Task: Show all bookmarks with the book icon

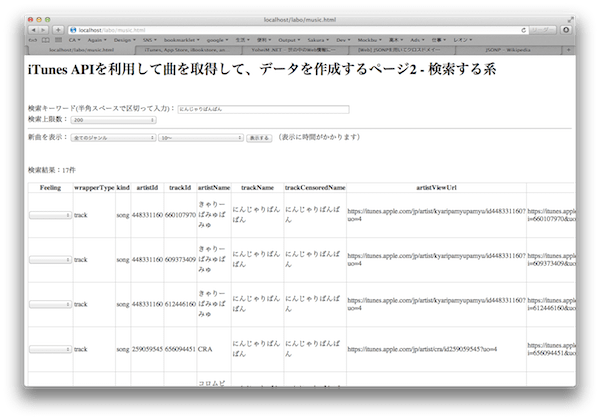Action: pos(46,40)
